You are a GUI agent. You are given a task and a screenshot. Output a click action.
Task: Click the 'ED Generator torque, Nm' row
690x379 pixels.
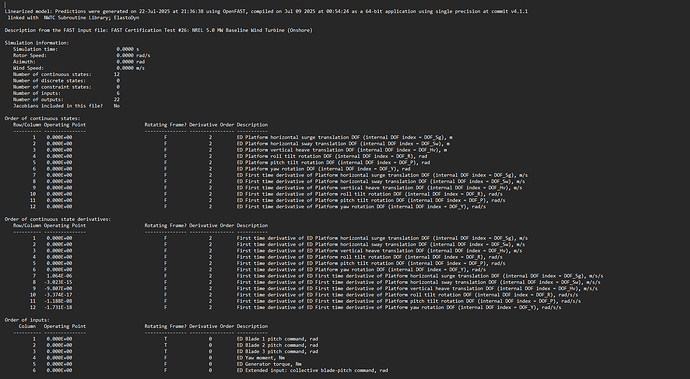click(x=166, y=364)
